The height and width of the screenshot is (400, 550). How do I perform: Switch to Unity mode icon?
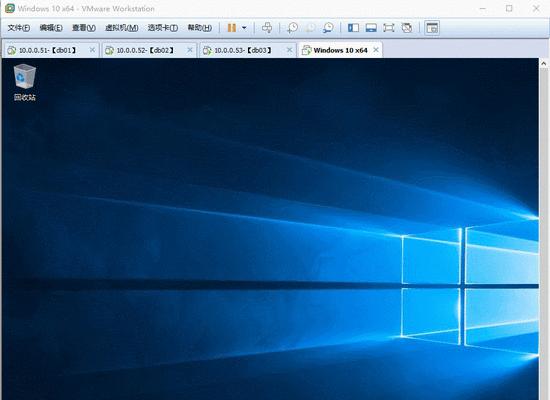point(407,28)
